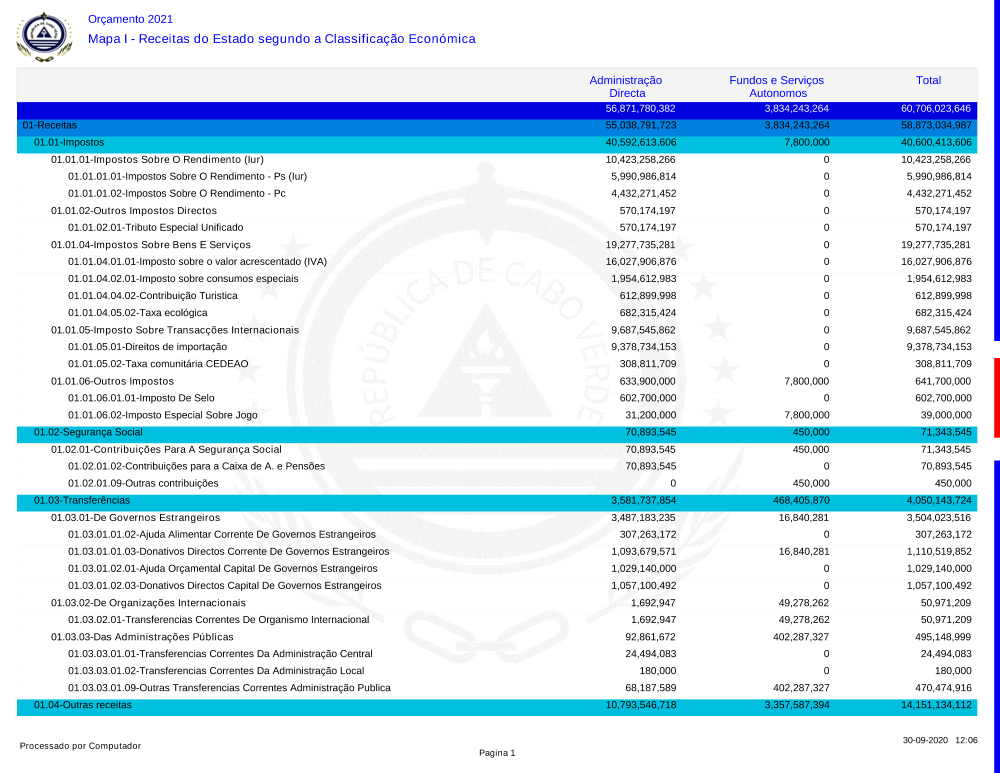This screenshot has width=1000, height=773.
Task: Click the red marker on right edge
Action: [996, 397]
